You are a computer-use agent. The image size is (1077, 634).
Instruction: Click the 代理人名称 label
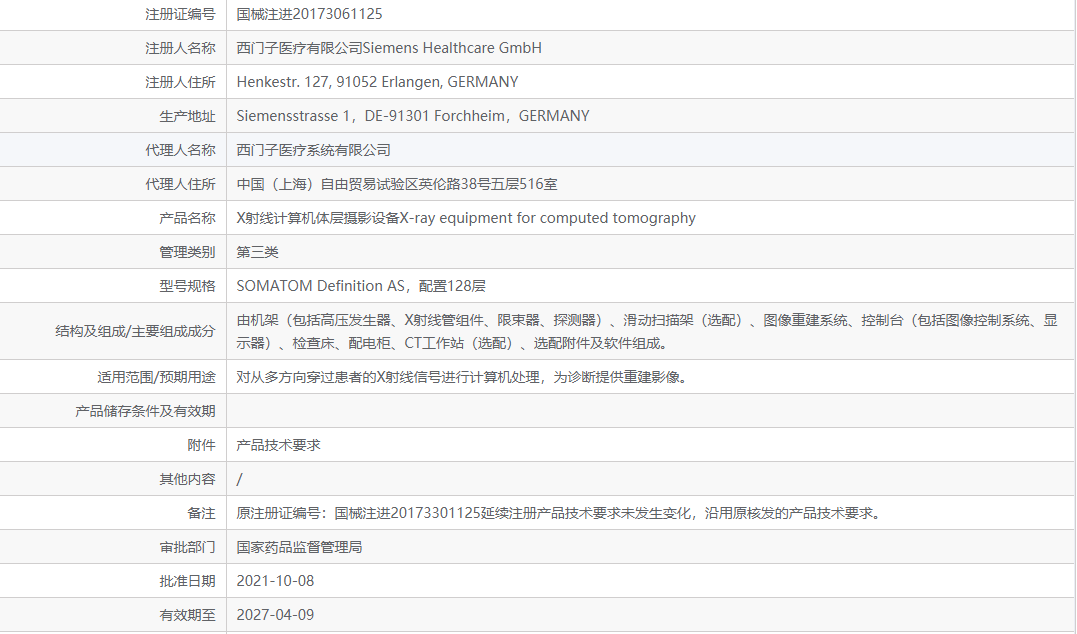click(180, 150)
